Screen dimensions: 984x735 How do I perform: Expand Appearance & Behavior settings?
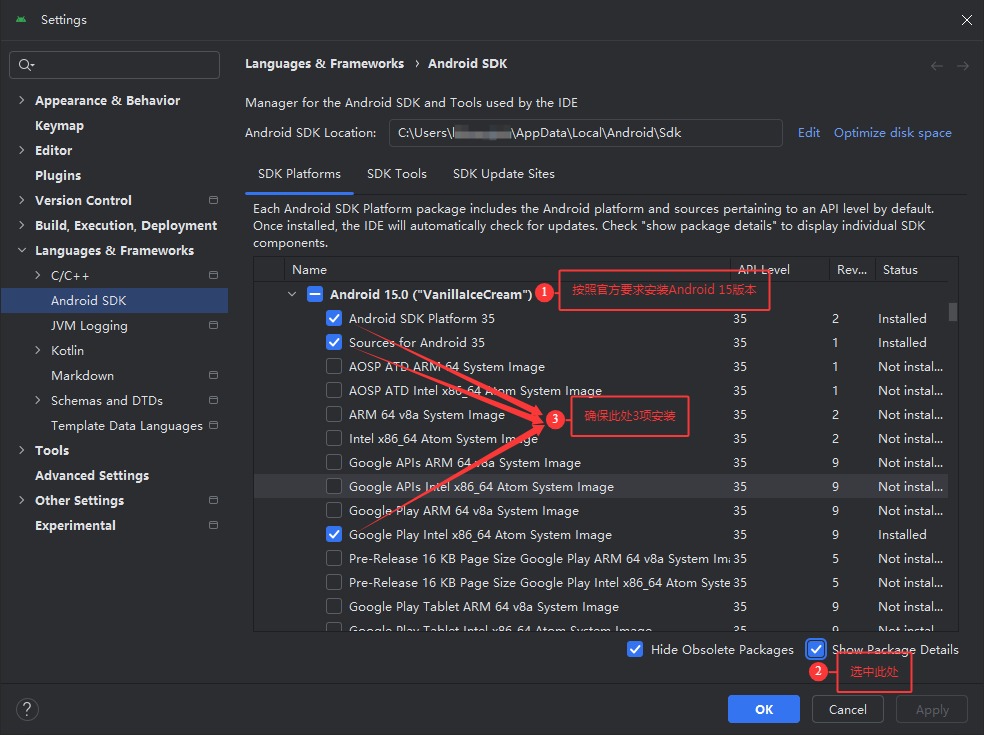pos(22,100)
